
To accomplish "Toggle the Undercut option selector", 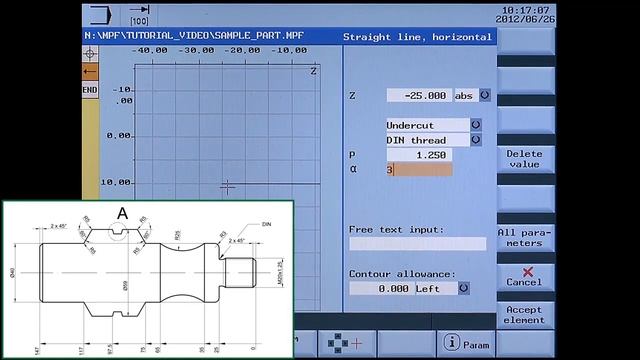I will coord(476,125).
